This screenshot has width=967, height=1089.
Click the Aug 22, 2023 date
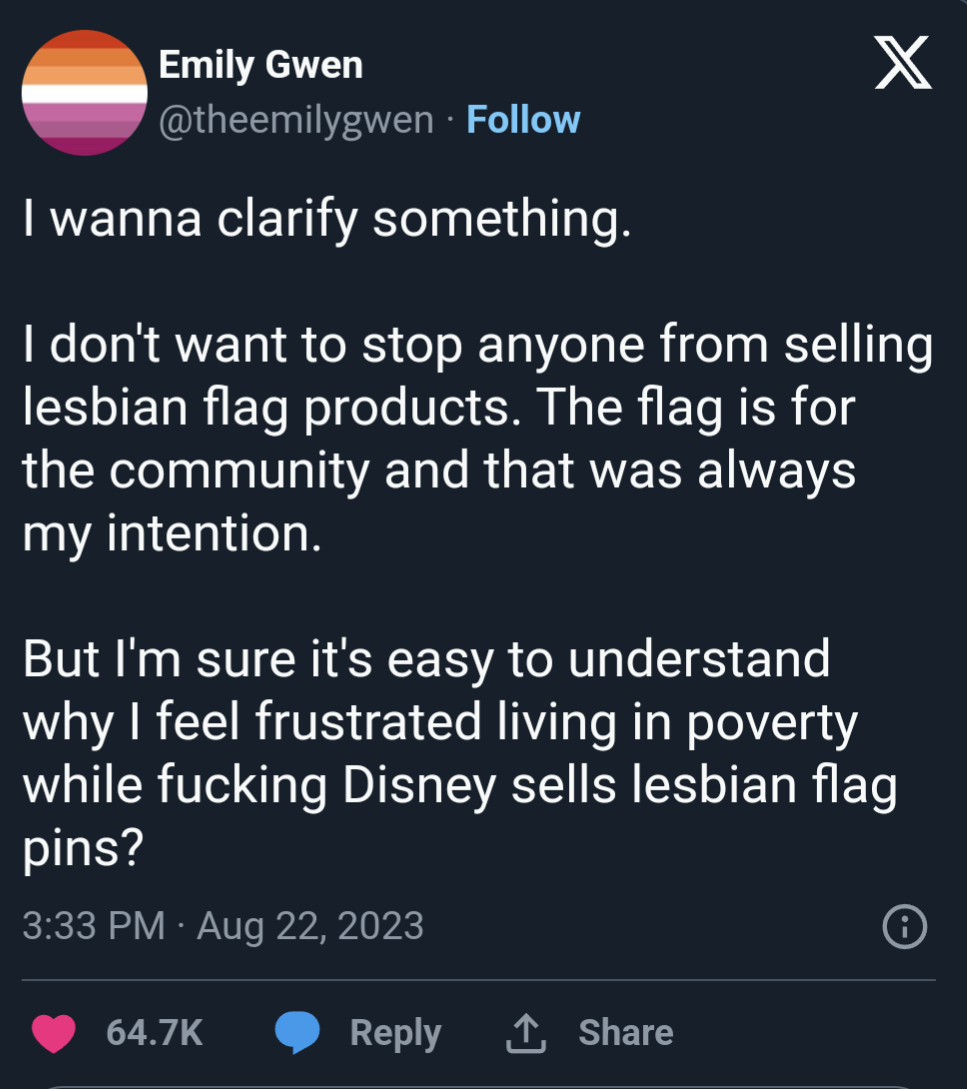click(310, 926)
